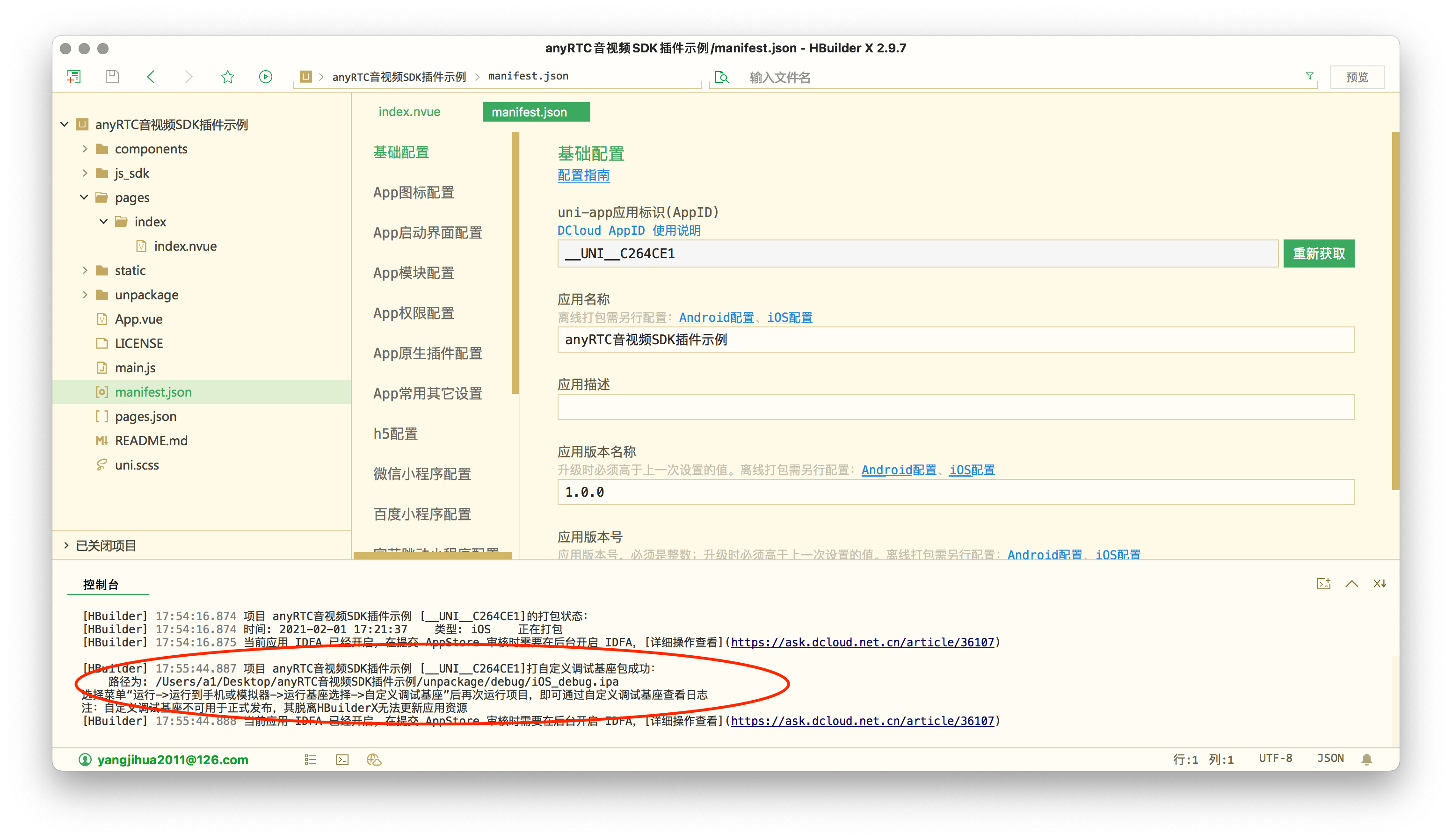
Task: Collapse the anyRTC音视频SDK插件示例 project tree
Action: [x=64, y=124]
